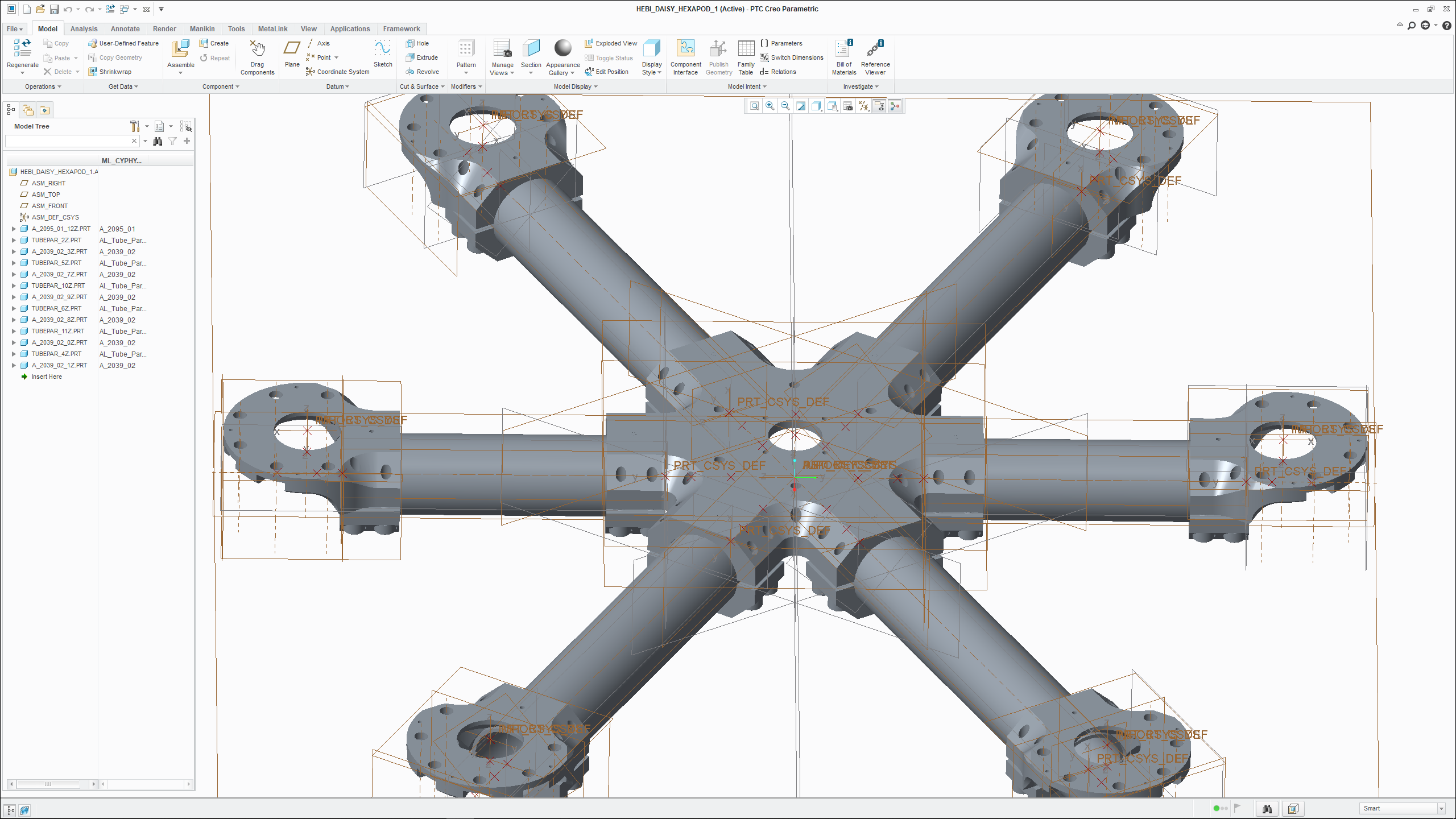The image size is (1456, 819).
Task: Click the Section tool icon
Action: [531, 49]
